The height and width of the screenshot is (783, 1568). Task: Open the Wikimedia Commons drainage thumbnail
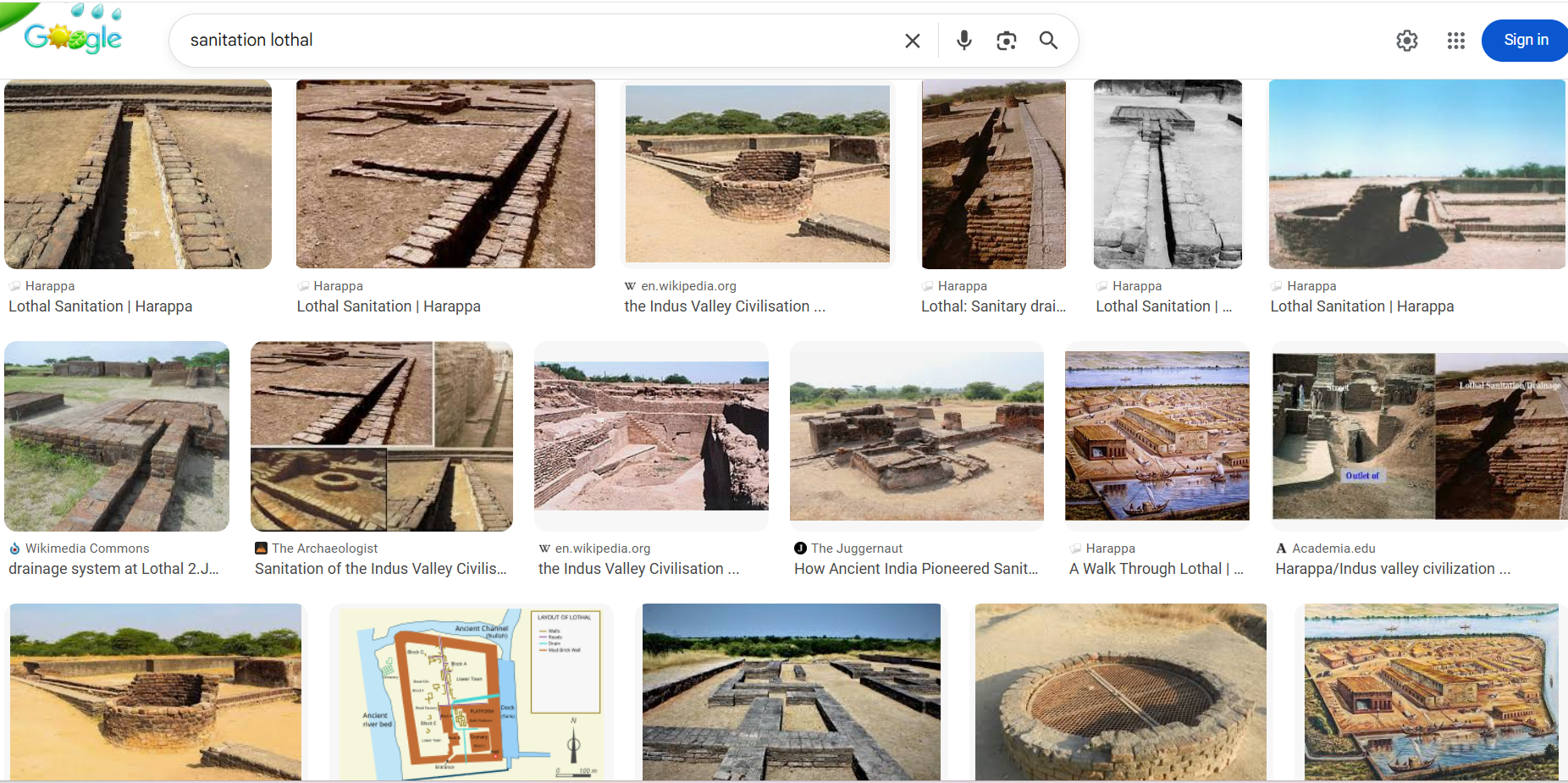(117, 437)
